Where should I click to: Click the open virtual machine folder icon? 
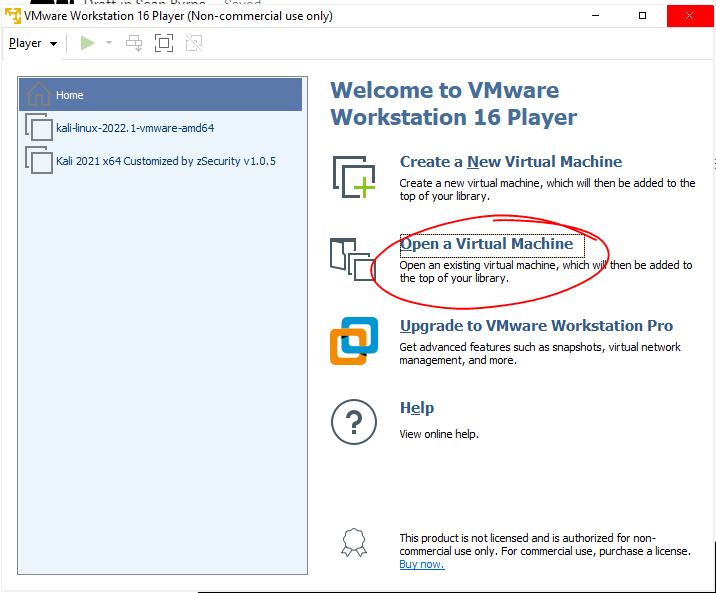click(x=353, y=259)
